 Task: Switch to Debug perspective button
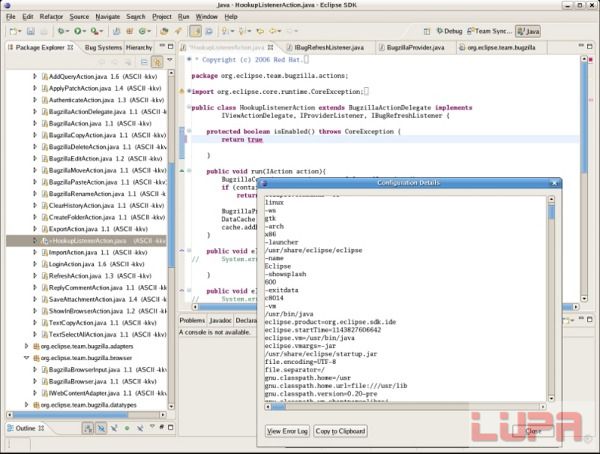click(450, 31)
